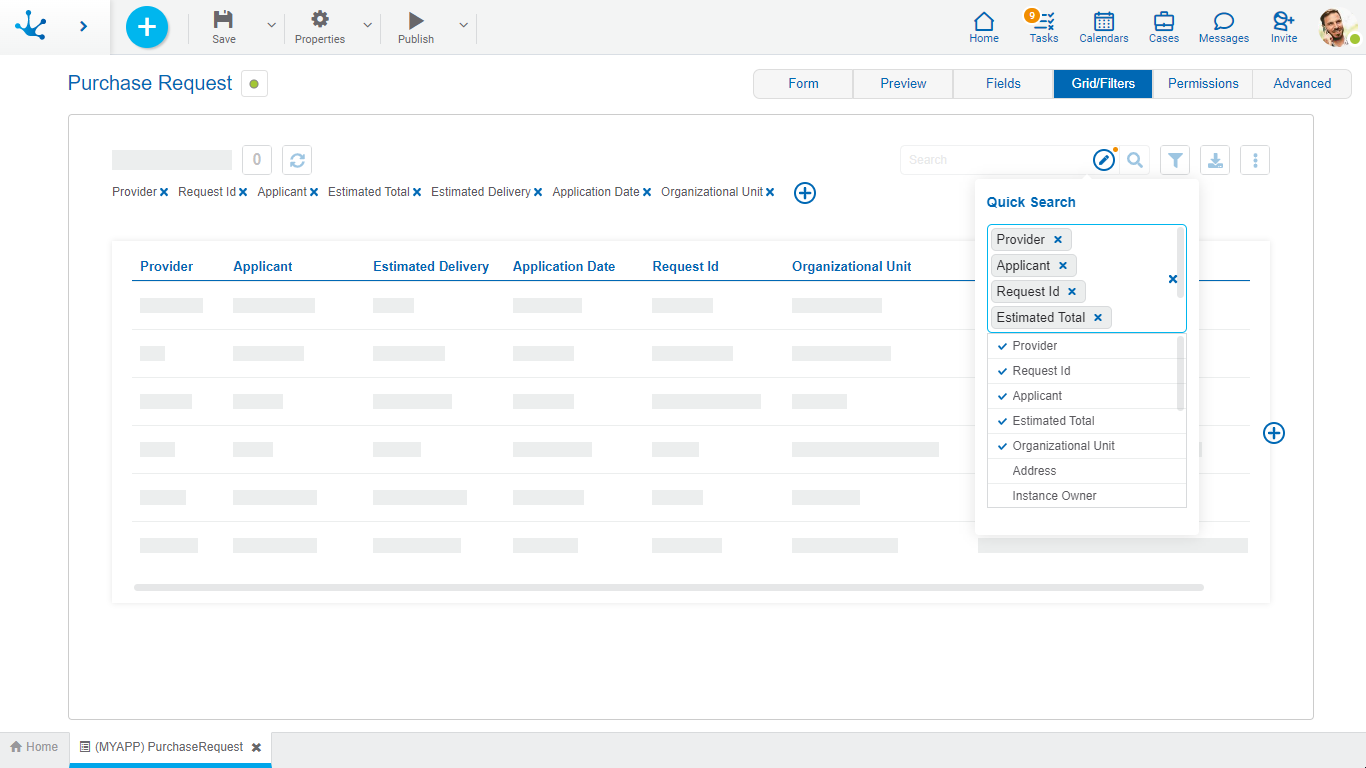Click the filter funnel icon
The width and height of the screenshot is (1366, 768).
[1175, 160]
